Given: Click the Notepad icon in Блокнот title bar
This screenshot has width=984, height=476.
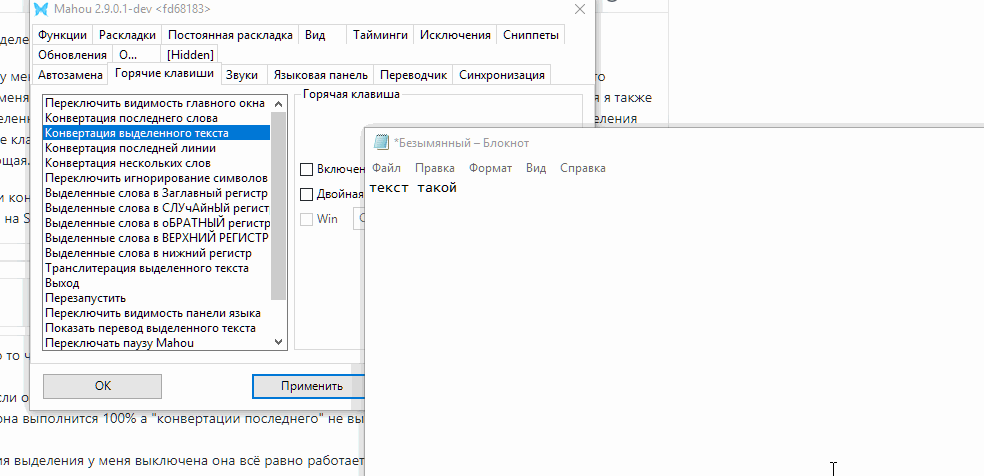Looking at the screenshot, I should pyautogui.click(x=381, y=142).
